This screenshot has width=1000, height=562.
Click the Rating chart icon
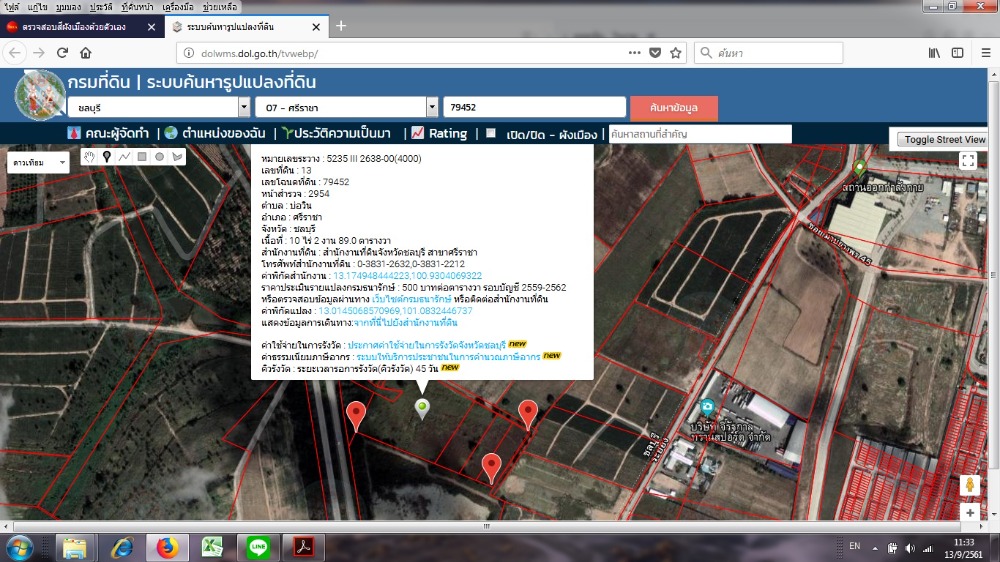pos(418,133)
